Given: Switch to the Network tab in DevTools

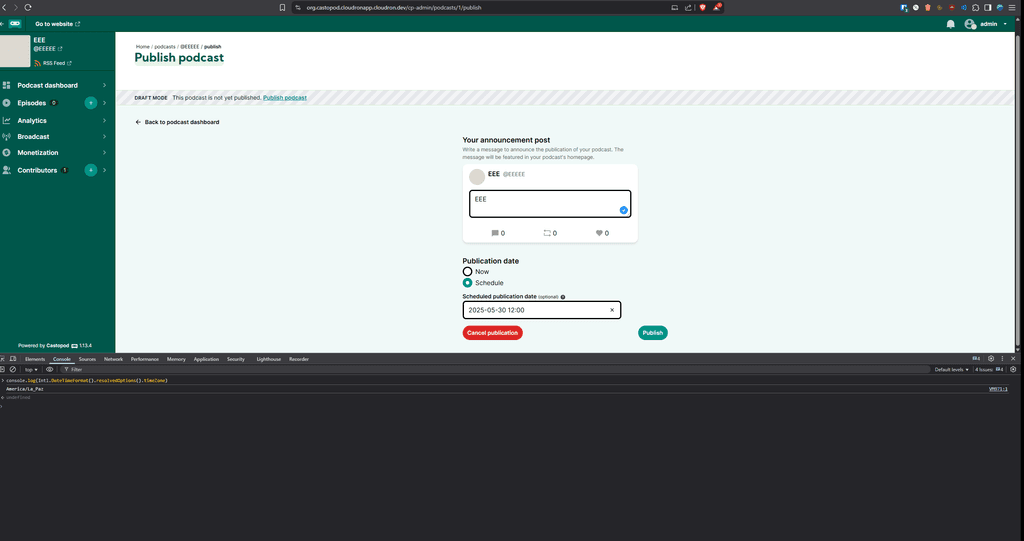Looking at the screenshot, I should tap(113, 359).
